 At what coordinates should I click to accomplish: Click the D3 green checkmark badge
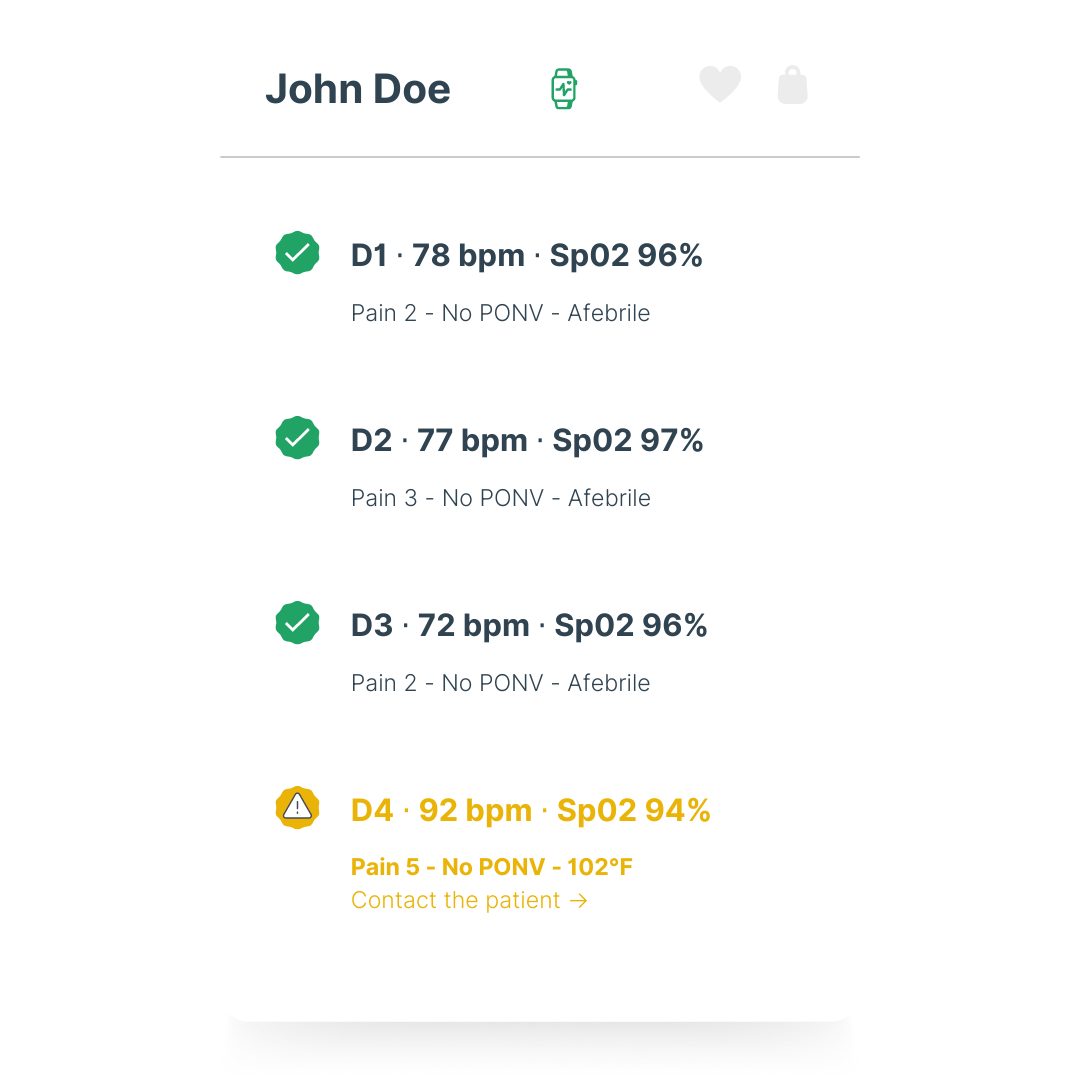[297, 623]
